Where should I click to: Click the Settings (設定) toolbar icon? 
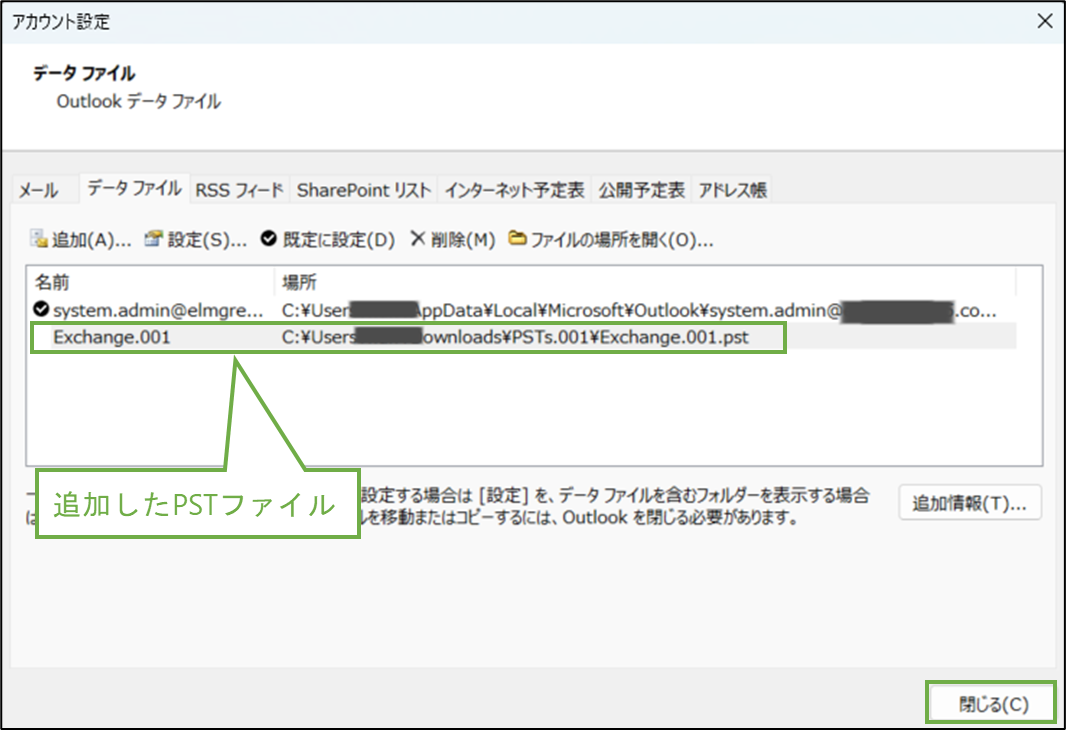coord(154,239)
